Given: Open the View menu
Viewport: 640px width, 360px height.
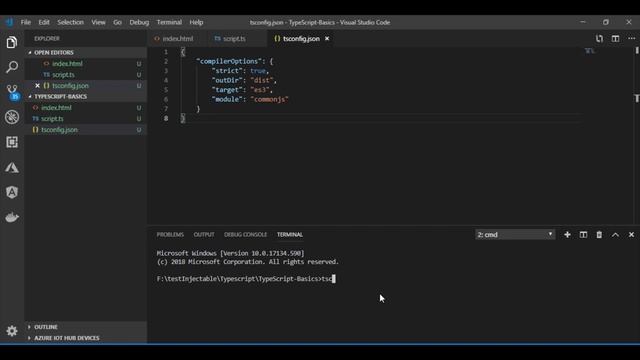Looking at the screenshot, I should [98, 22].
